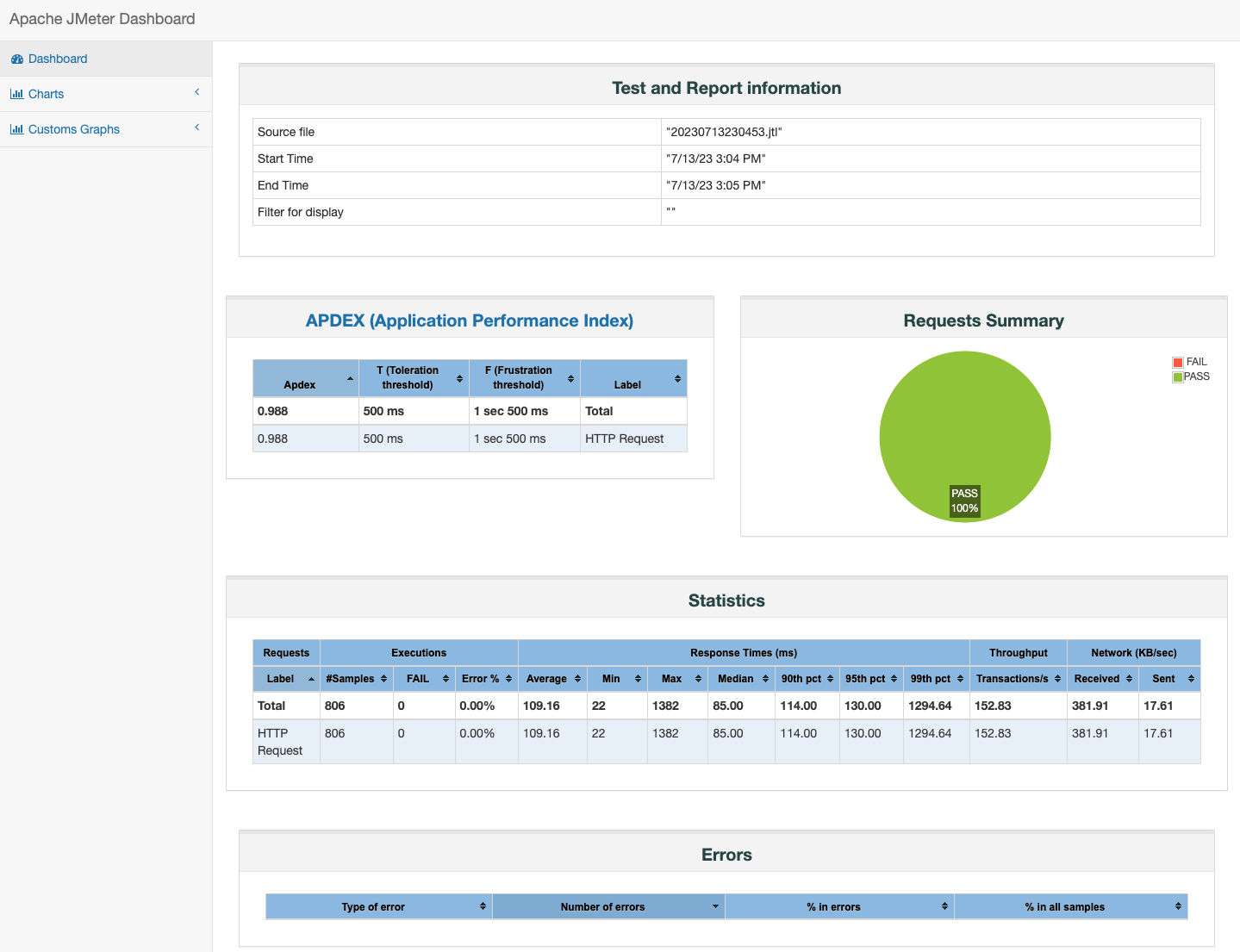Toggle the PASS green legend swatch
Screen dimensions: 1240x952
coord(1178,377)
